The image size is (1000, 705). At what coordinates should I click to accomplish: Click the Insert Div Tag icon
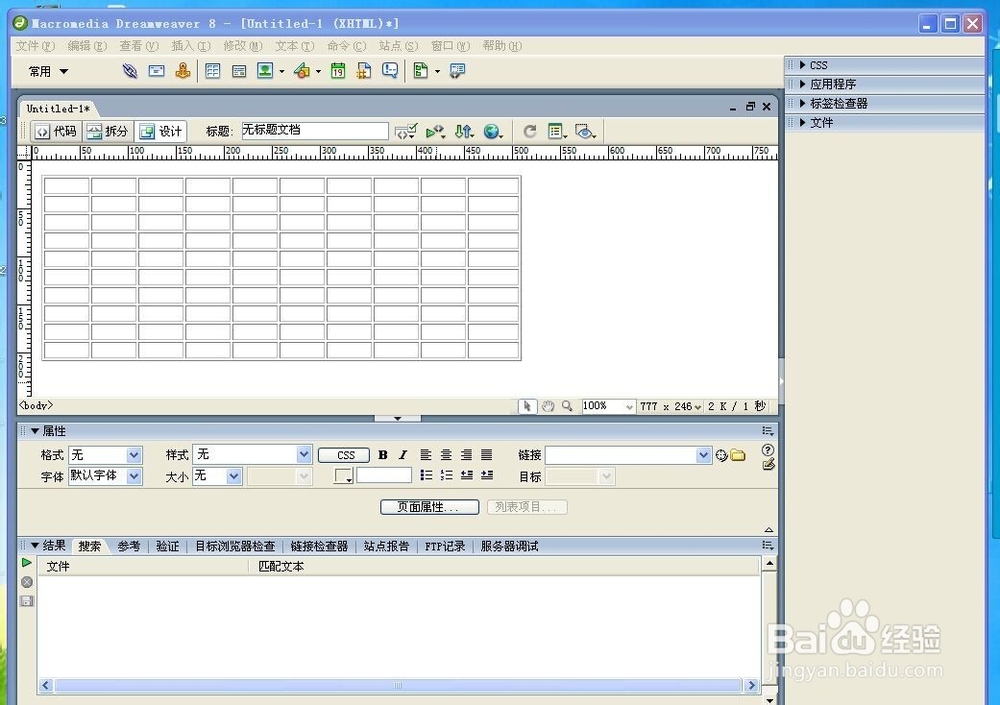pyautogui.click(x=239, y=71)
